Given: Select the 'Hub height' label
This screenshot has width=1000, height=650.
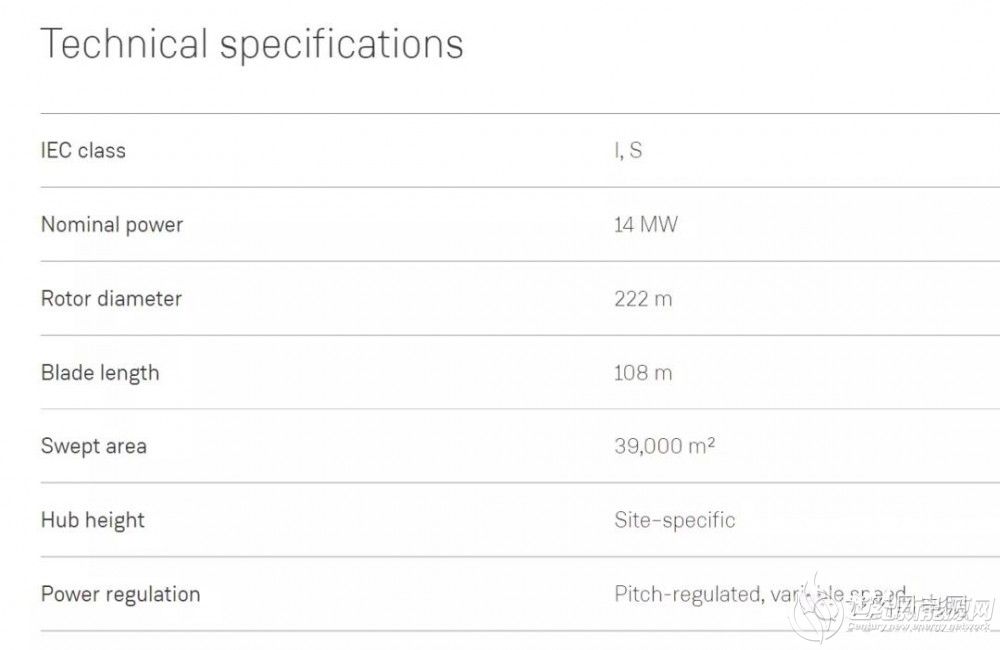Looking at the screenshot, I should pyautogui.click(x=93, y=520).
